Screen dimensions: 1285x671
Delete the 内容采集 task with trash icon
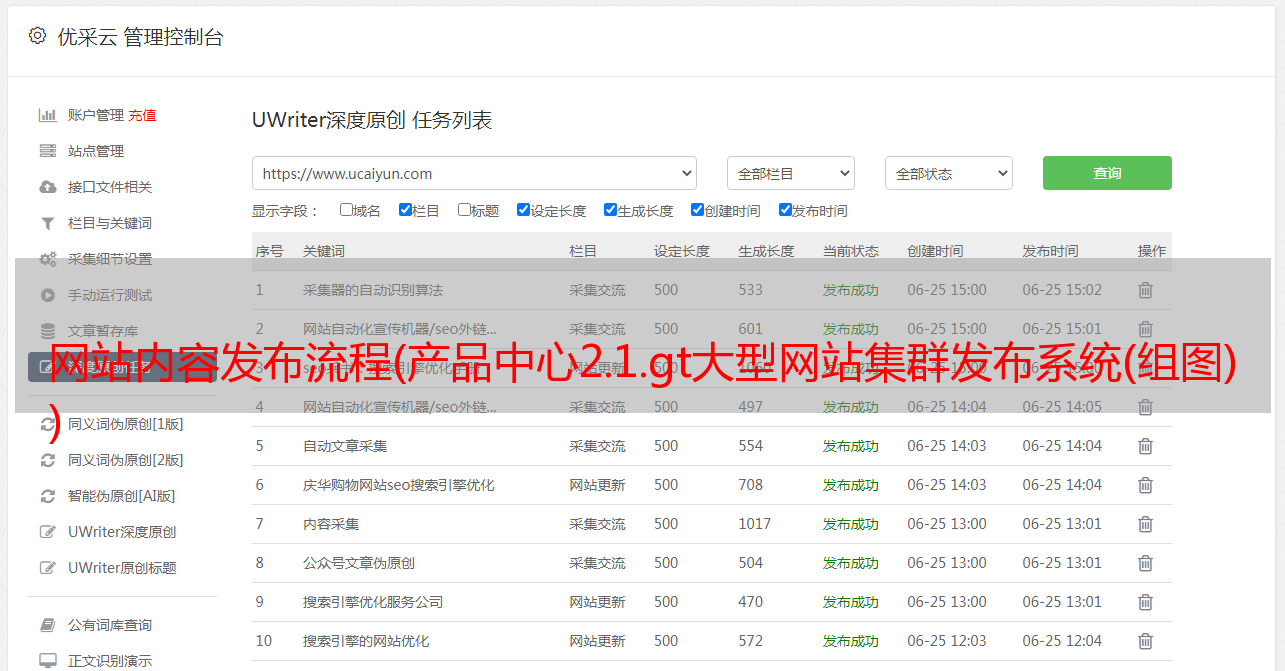click(x=1146, y=524)
